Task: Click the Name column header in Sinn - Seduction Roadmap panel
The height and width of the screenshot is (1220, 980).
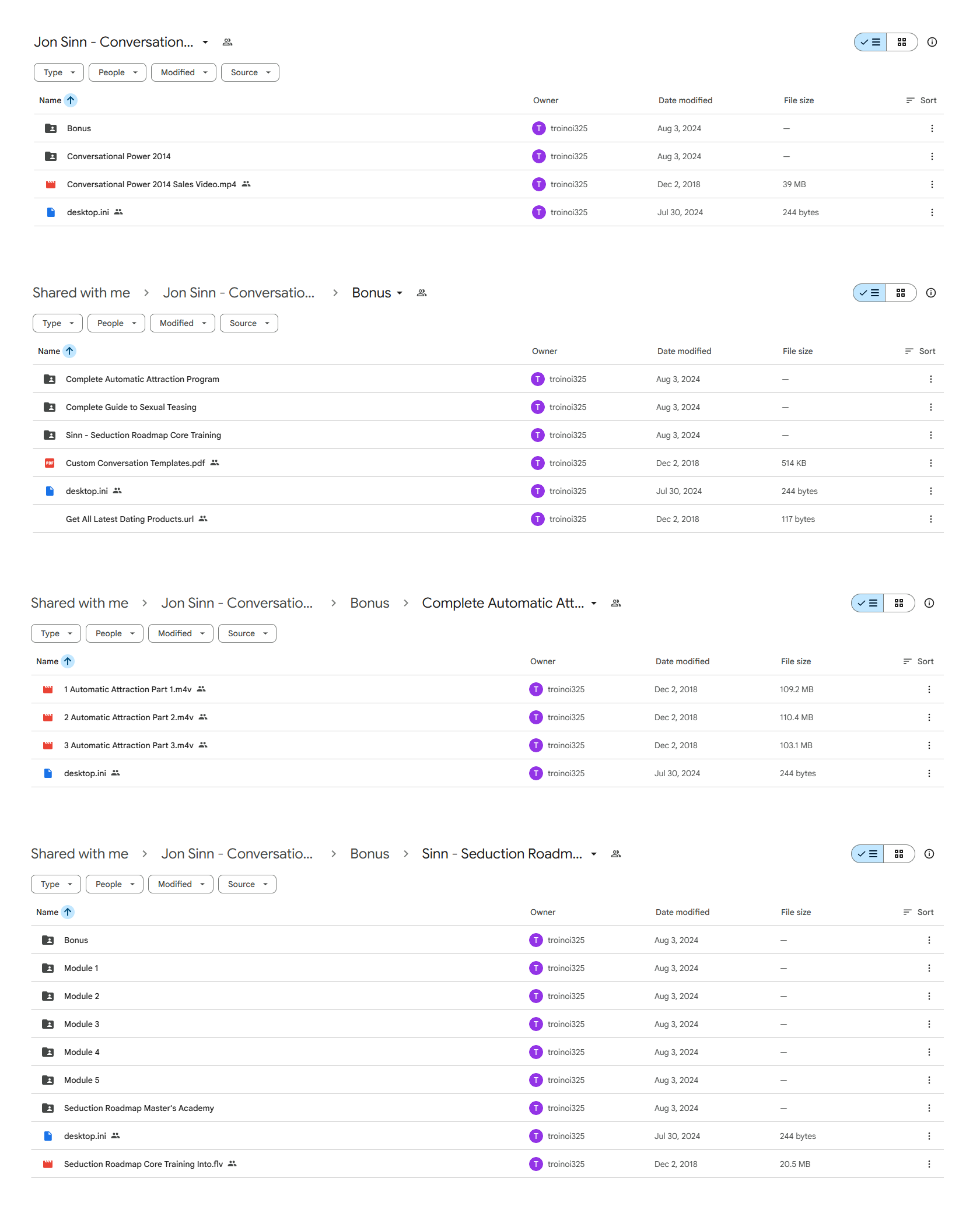Action: (47, 912)
